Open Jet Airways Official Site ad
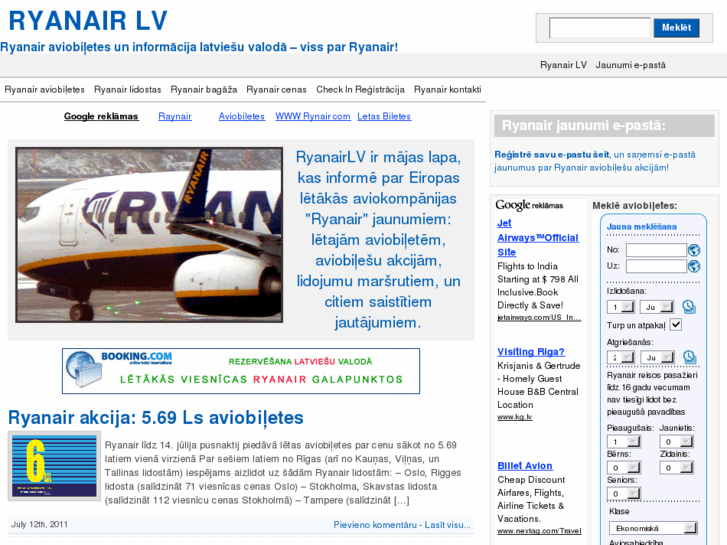 pyautogui.click(x=538, y=237)
